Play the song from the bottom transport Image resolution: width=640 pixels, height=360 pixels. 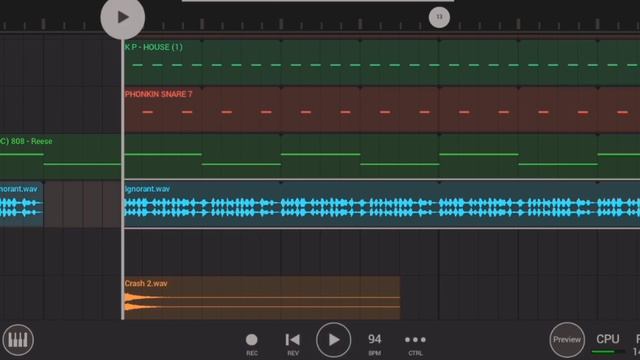(333, 340)
